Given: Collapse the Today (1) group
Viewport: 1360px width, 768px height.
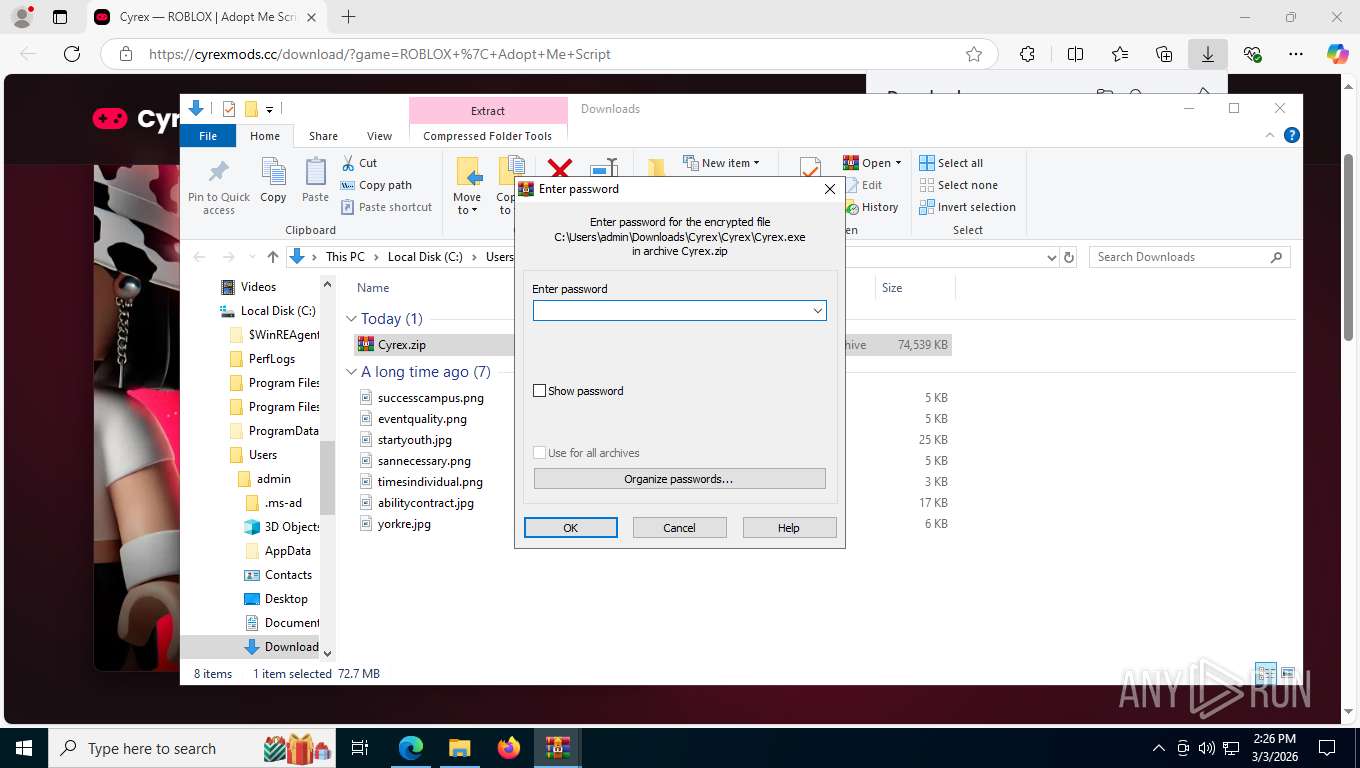Looking at the screenshot, I should pos(352,319).
